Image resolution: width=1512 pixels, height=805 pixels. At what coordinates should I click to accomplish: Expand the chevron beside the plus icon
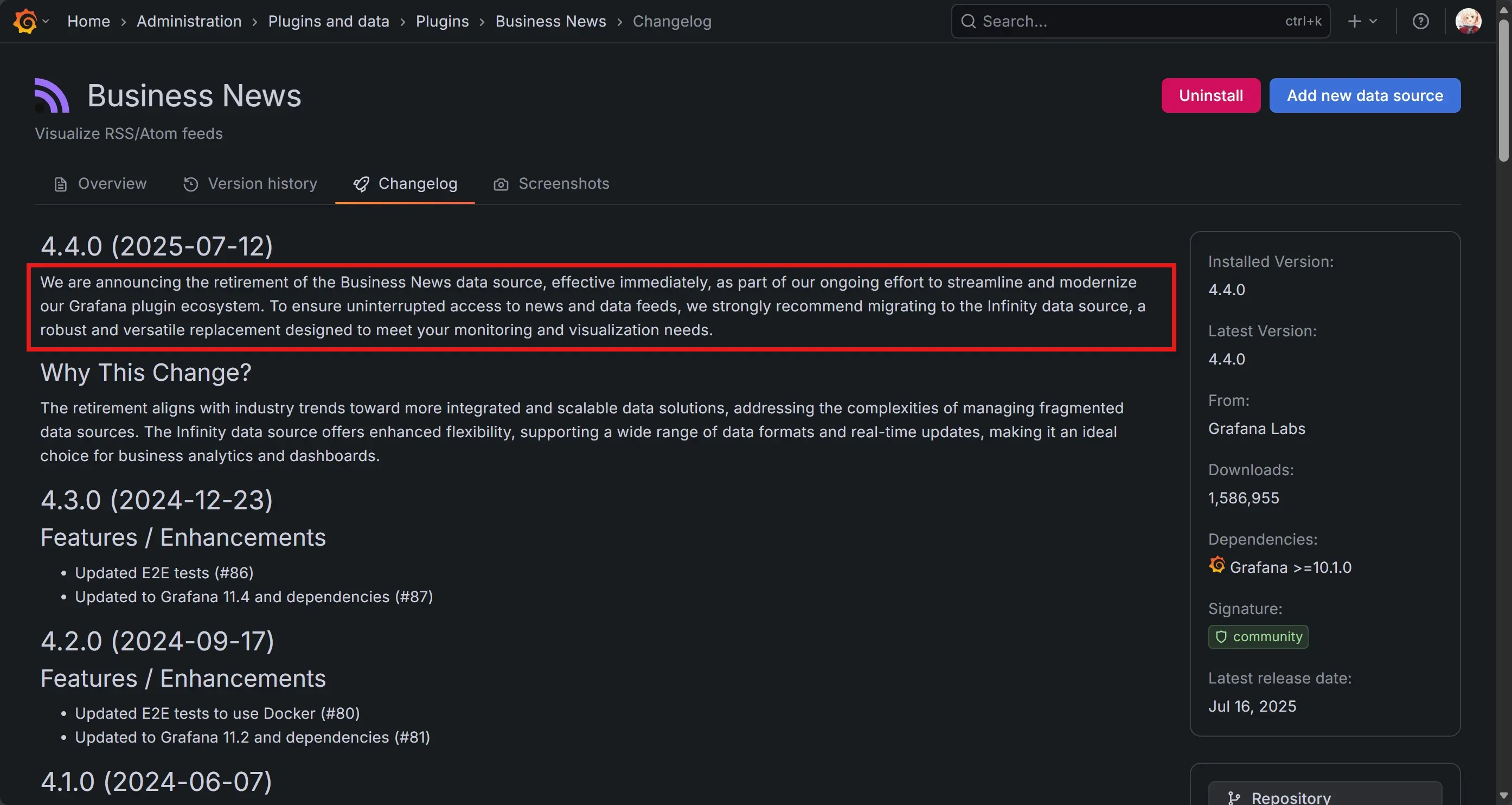pyautogui.click(x=1374, y=21)
